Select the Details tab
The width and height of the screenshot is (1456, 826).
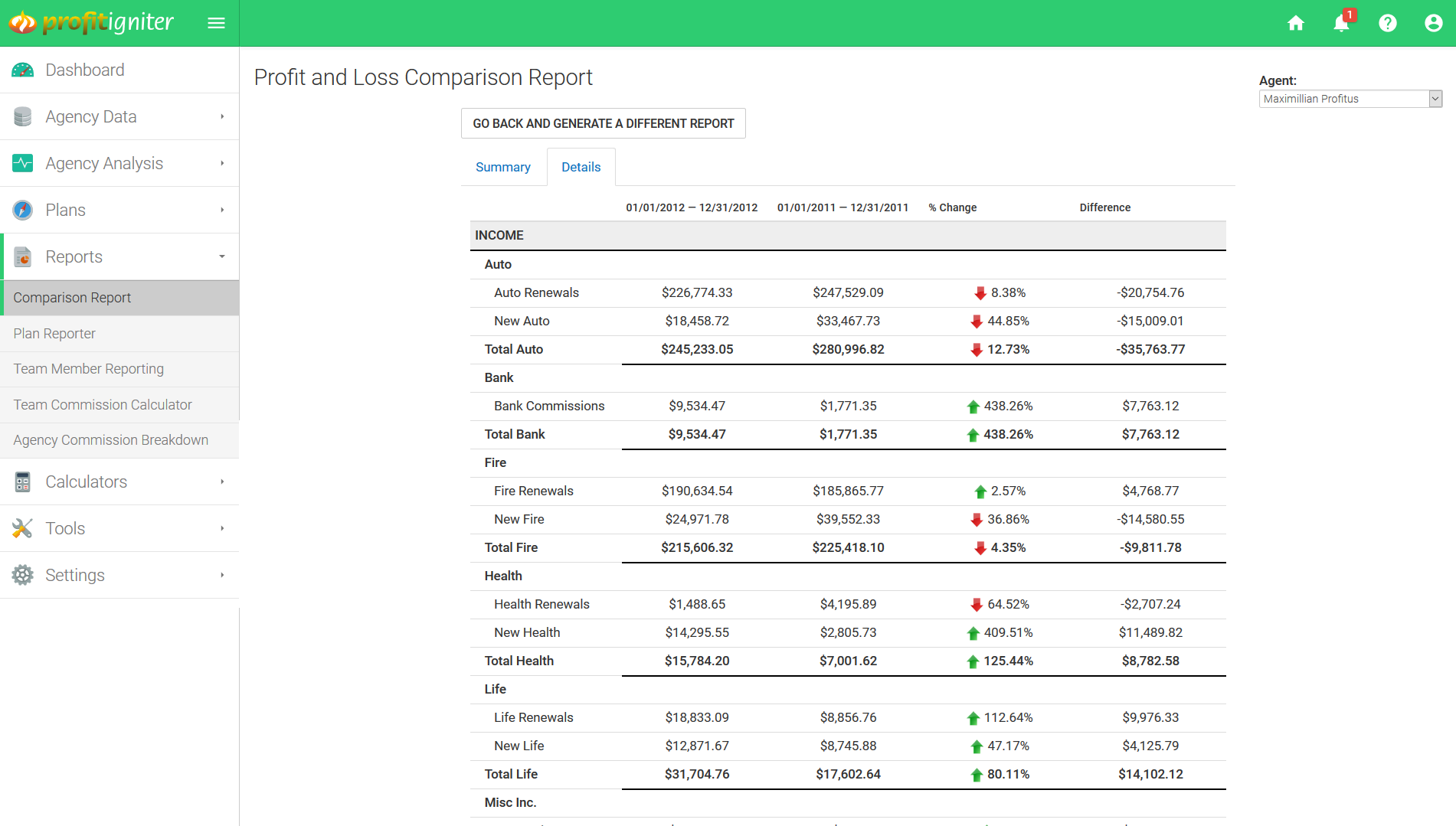(581, 167)
